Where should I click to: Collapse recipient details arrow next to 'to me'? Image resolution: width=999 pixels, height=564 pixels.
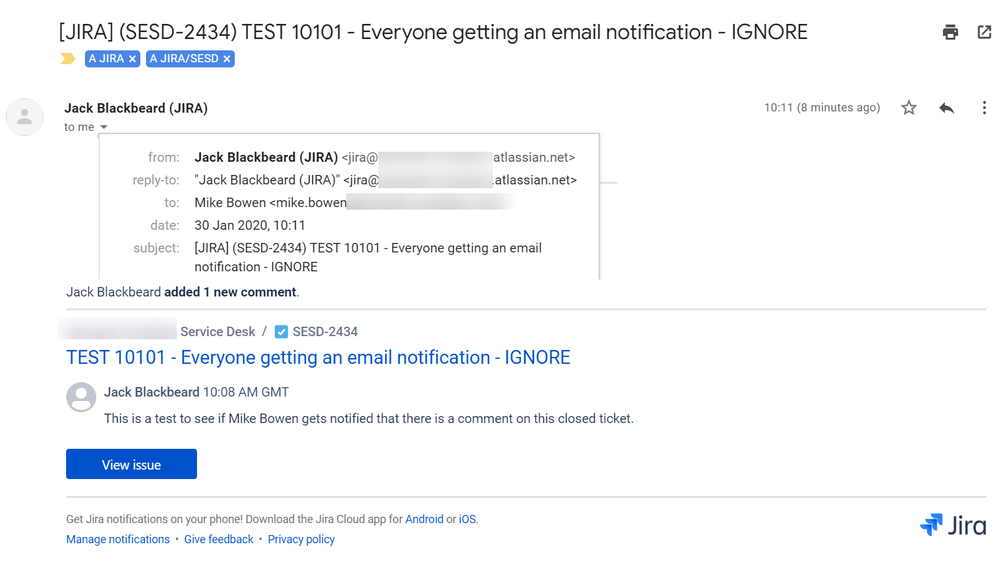104,127
